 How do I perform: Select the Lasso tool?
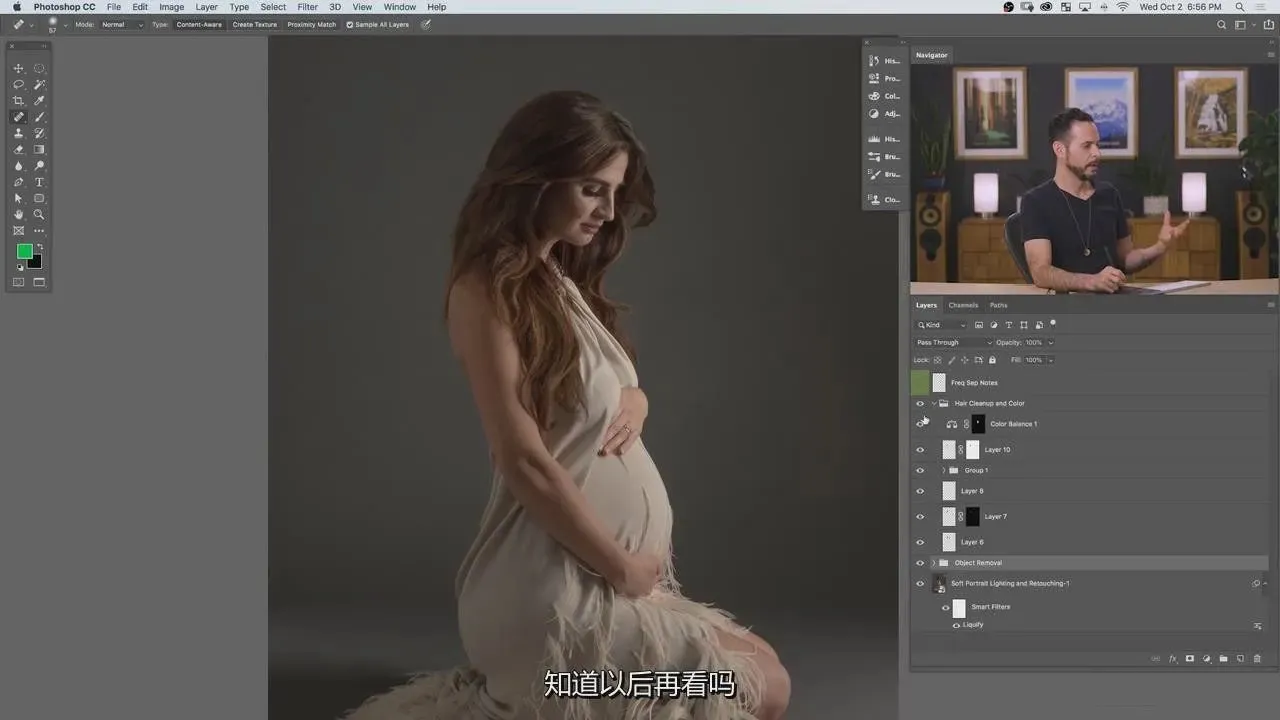pyautogui.click(x=18, y=85)
